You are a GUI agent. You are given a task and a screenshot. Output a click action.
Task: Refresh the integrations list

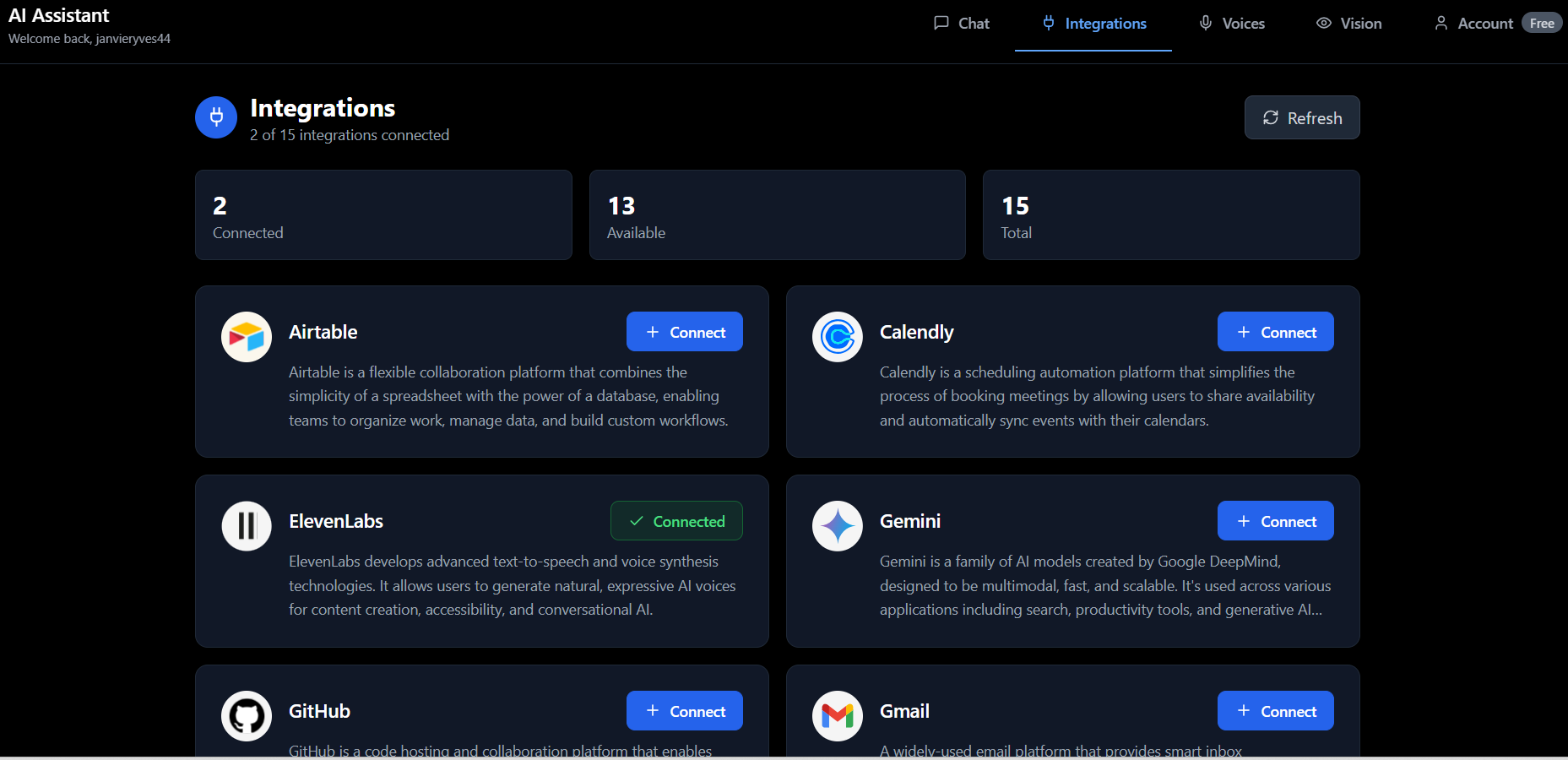(1302, 117)
